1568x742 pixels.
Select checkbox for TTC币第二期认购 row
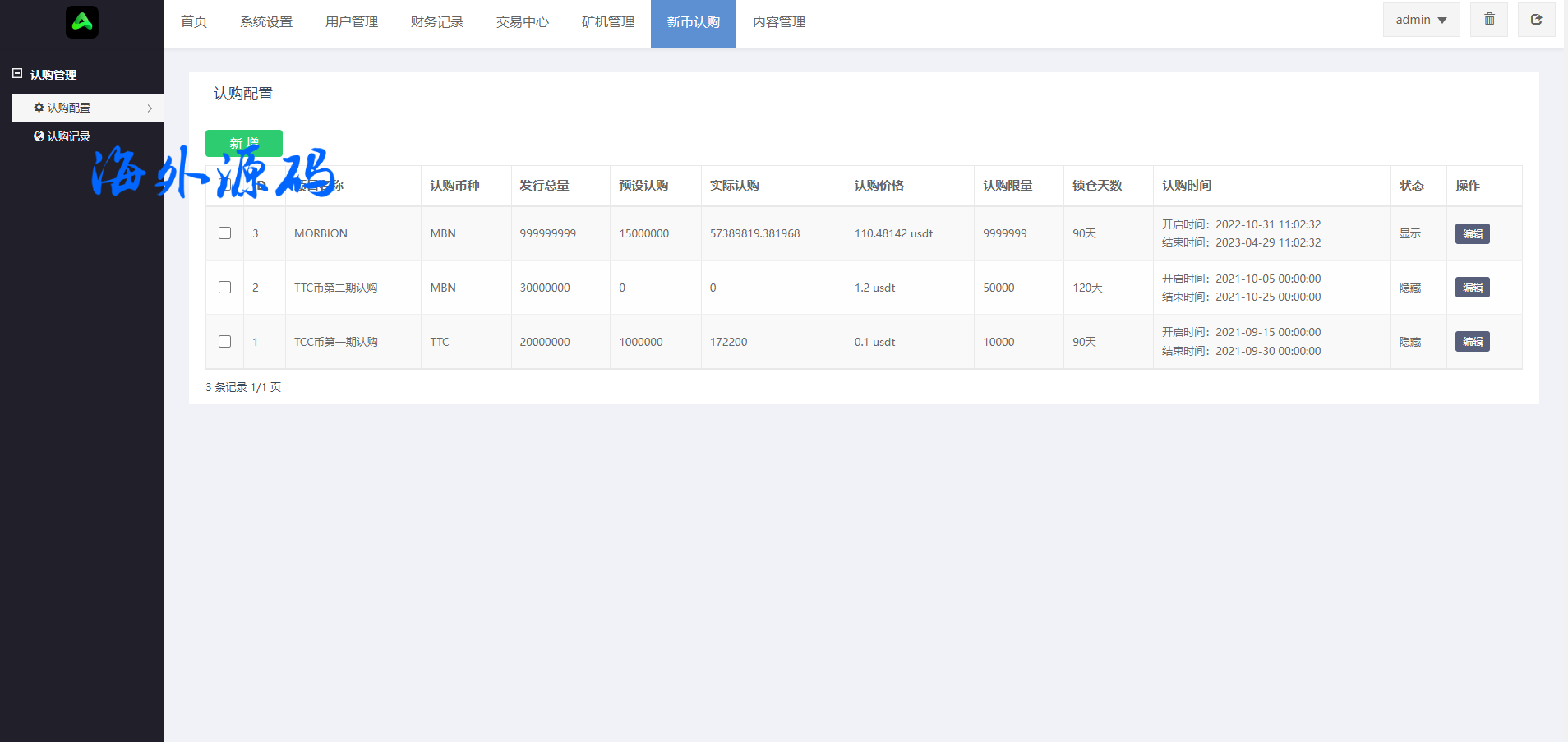[x=224, y=288]
